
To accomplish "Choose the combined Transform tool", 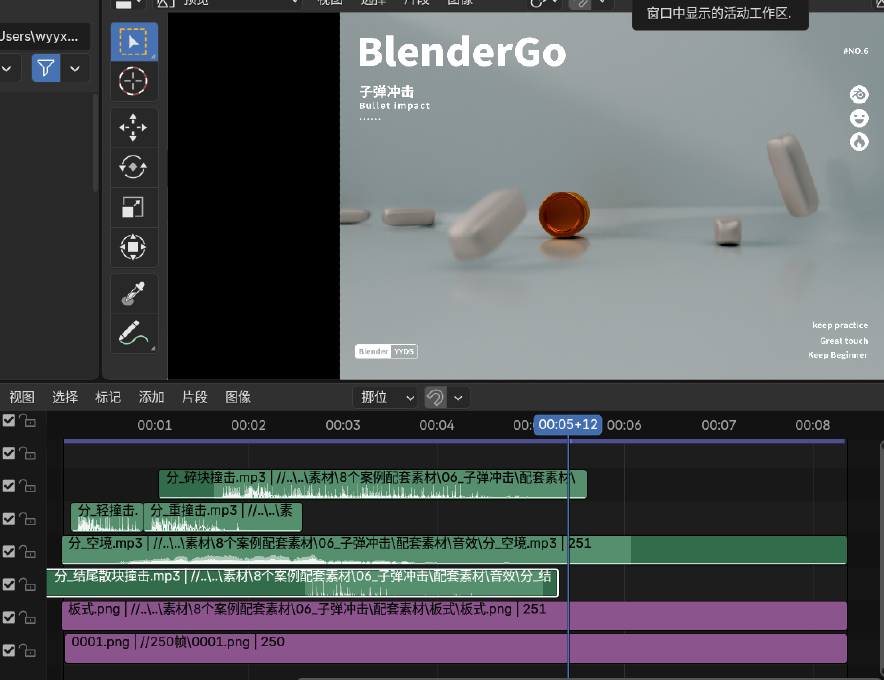I will tap(134, 247).
